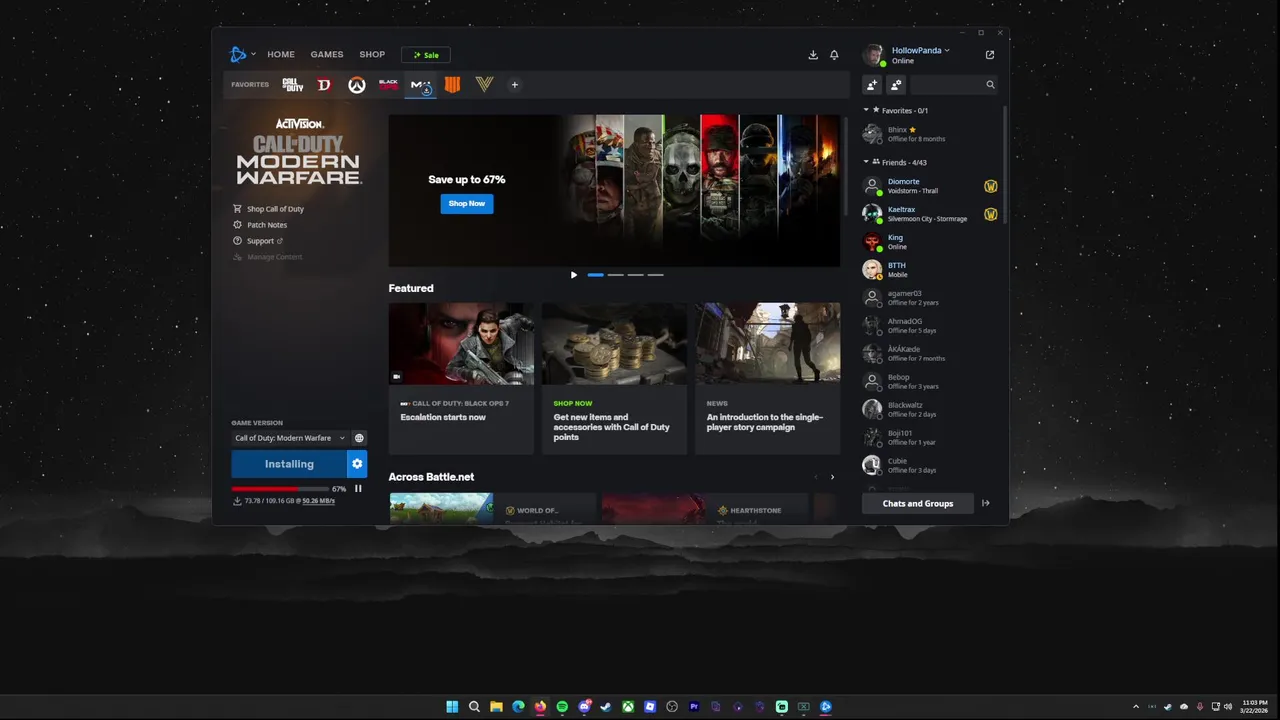Open Steam from the taskbar

coord(606,707)
